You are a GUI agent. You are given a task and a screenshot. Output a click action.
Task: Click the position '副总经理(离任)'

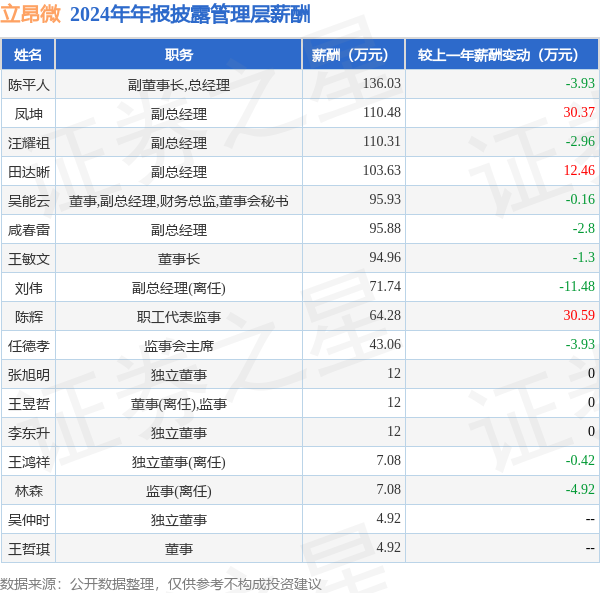179,288
